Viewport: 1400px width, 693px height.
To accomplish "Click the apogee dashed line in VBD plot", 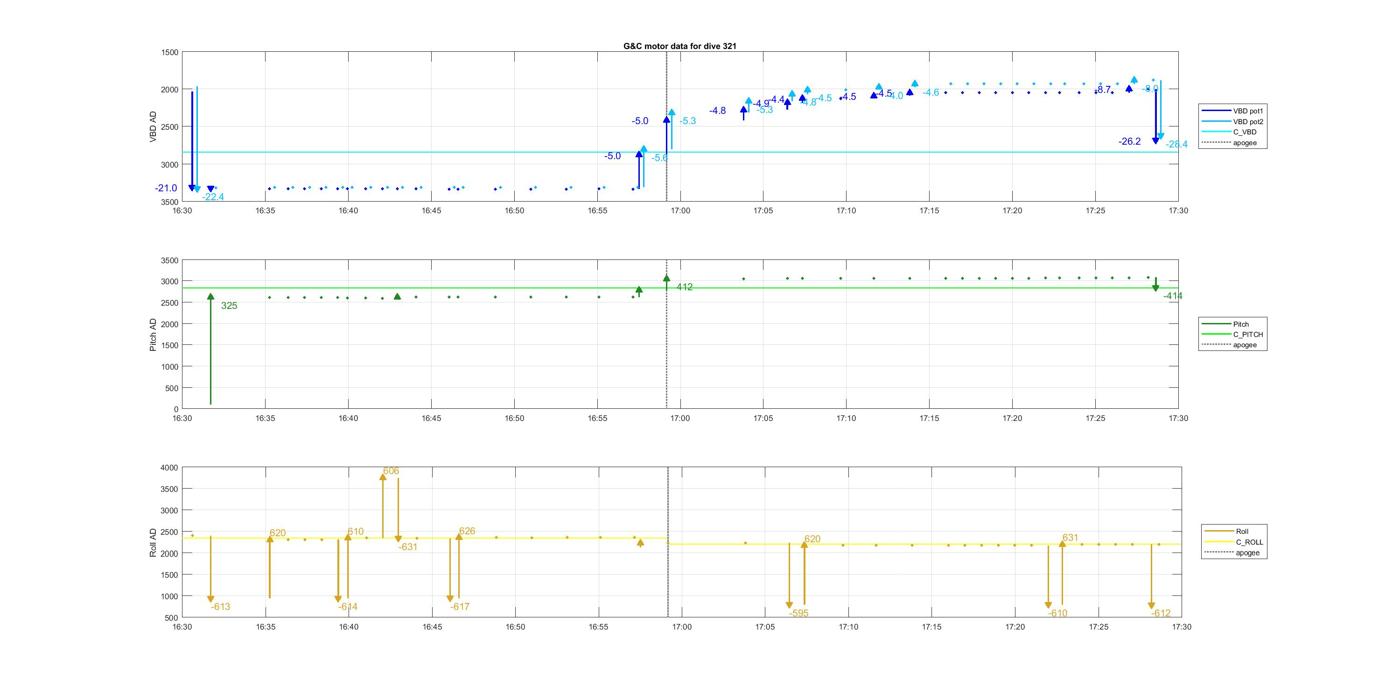I will pos(667,126).
